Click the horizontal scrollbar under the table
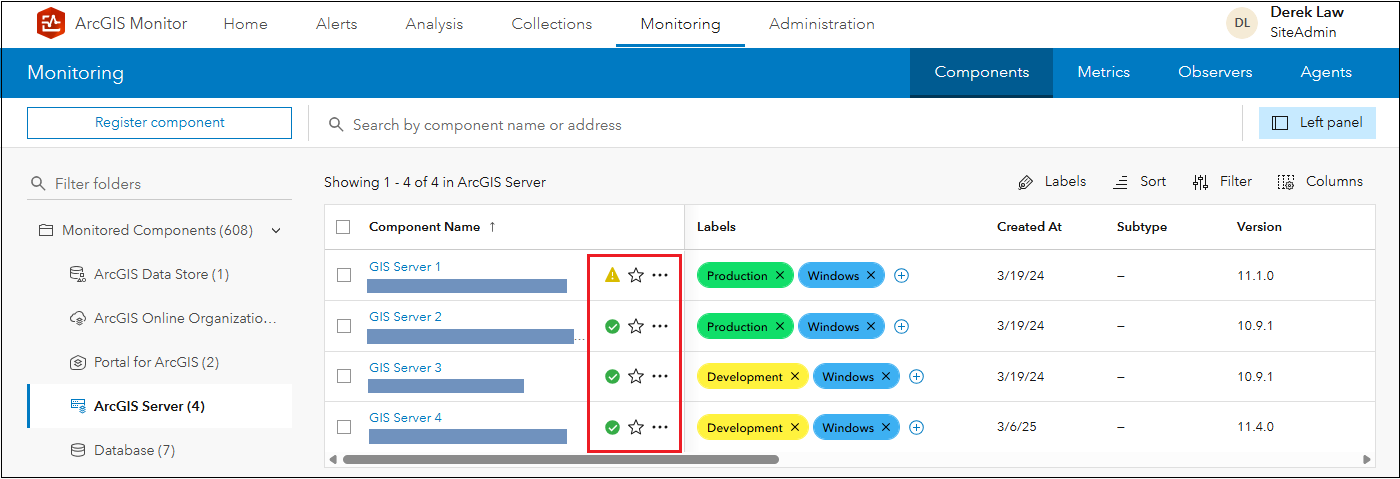The height and width of the screenshot is (479, 1400). [560, 460]
